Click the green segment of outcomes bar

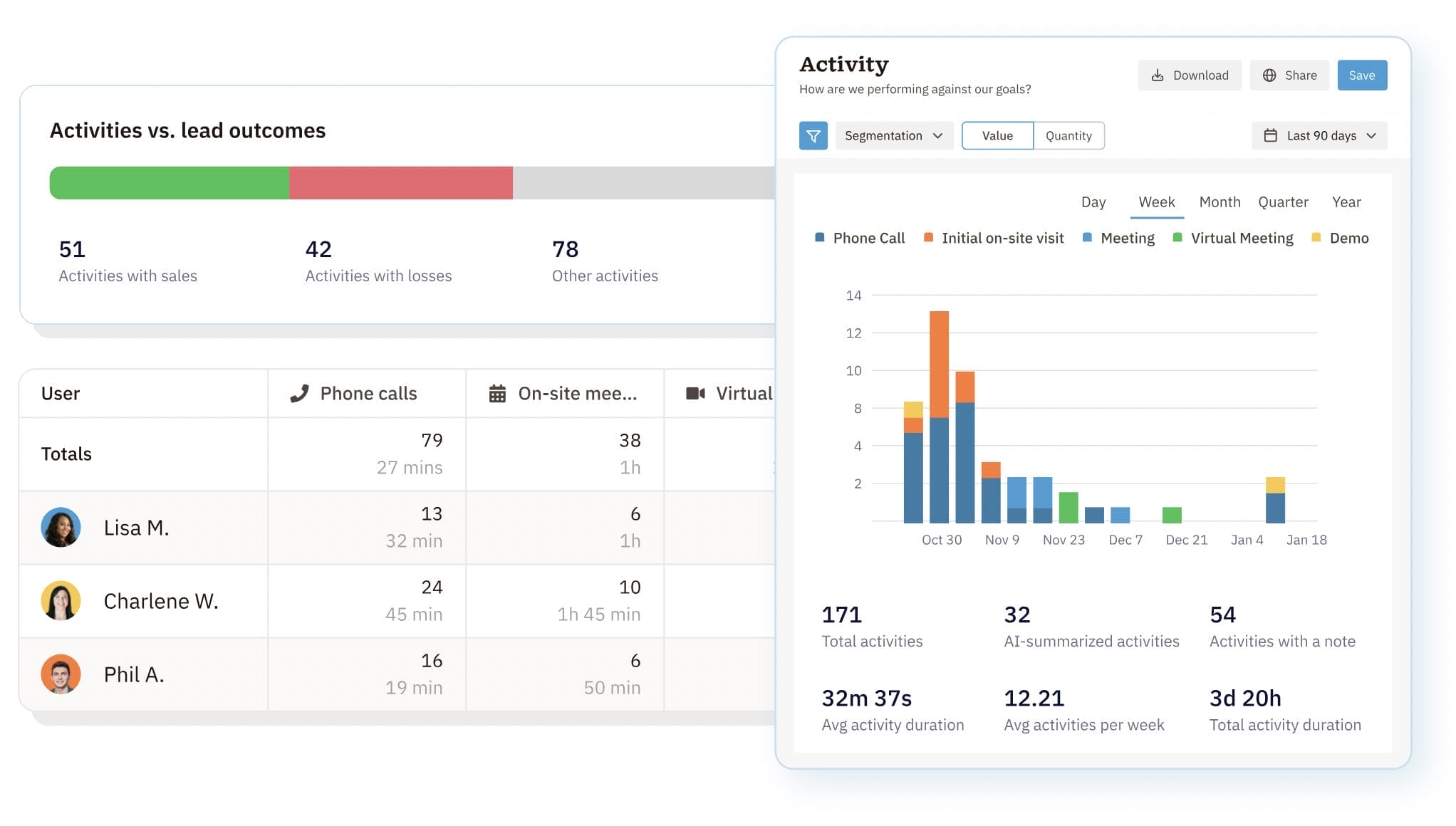click(x=169, y=183)
